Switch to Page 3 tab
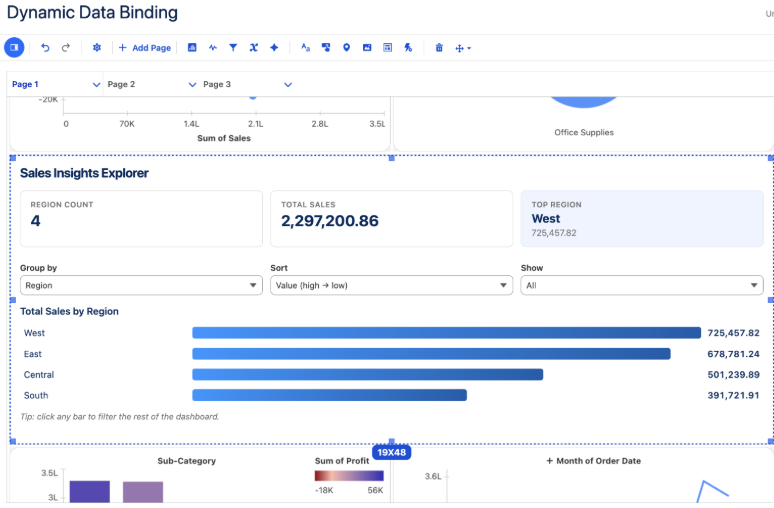 point(217,84)
